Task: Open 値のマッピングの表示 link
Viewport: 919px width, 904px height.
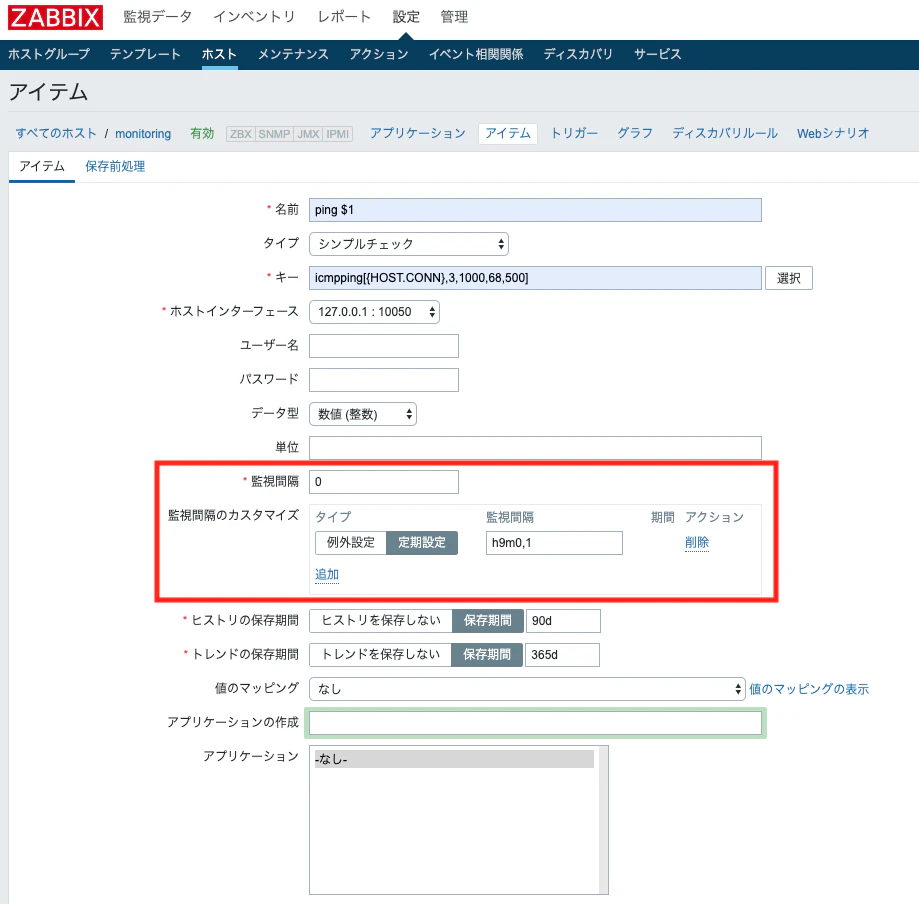Action: point(809,689)
